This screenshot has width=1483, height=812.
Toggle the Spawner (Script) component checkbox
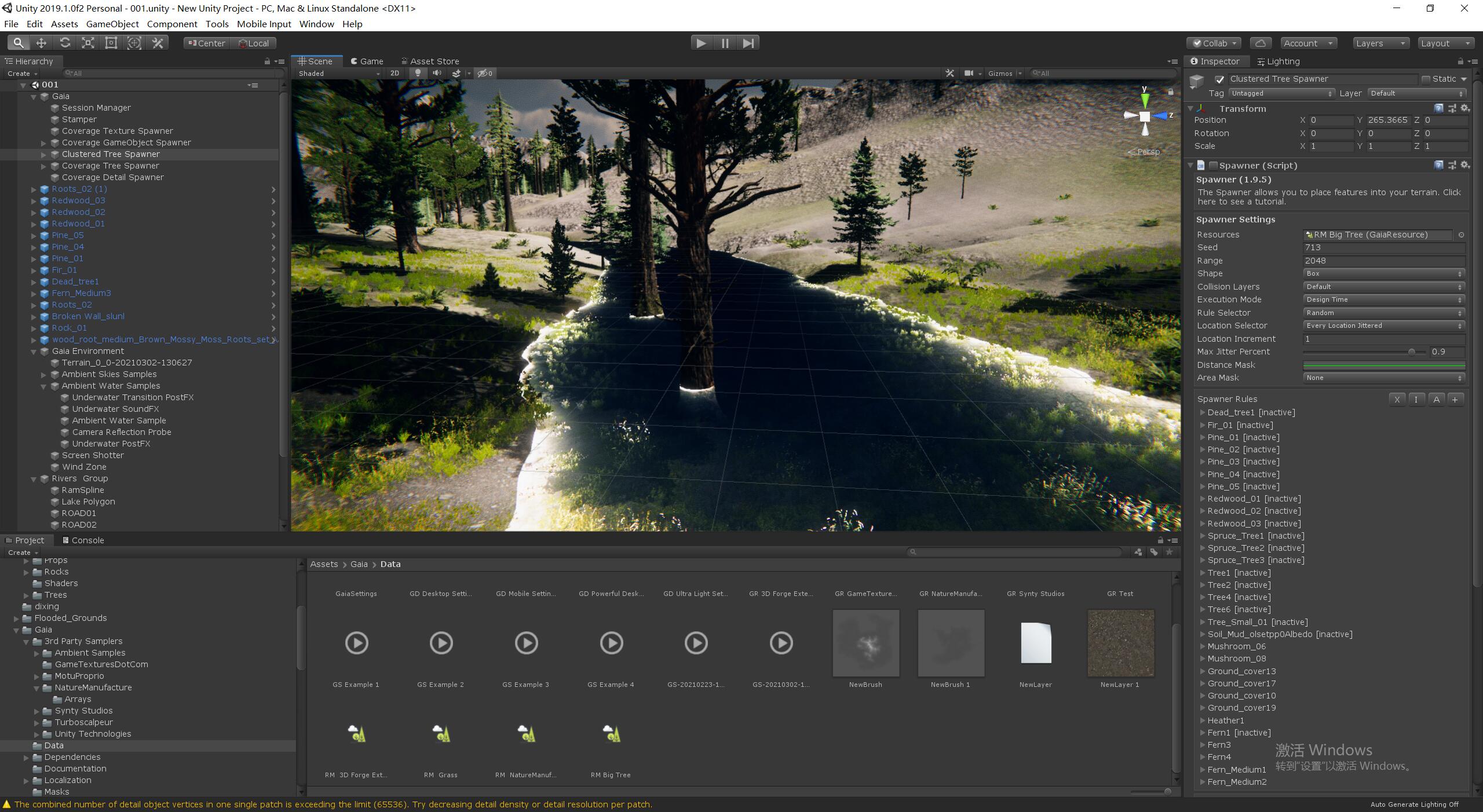1213,165
